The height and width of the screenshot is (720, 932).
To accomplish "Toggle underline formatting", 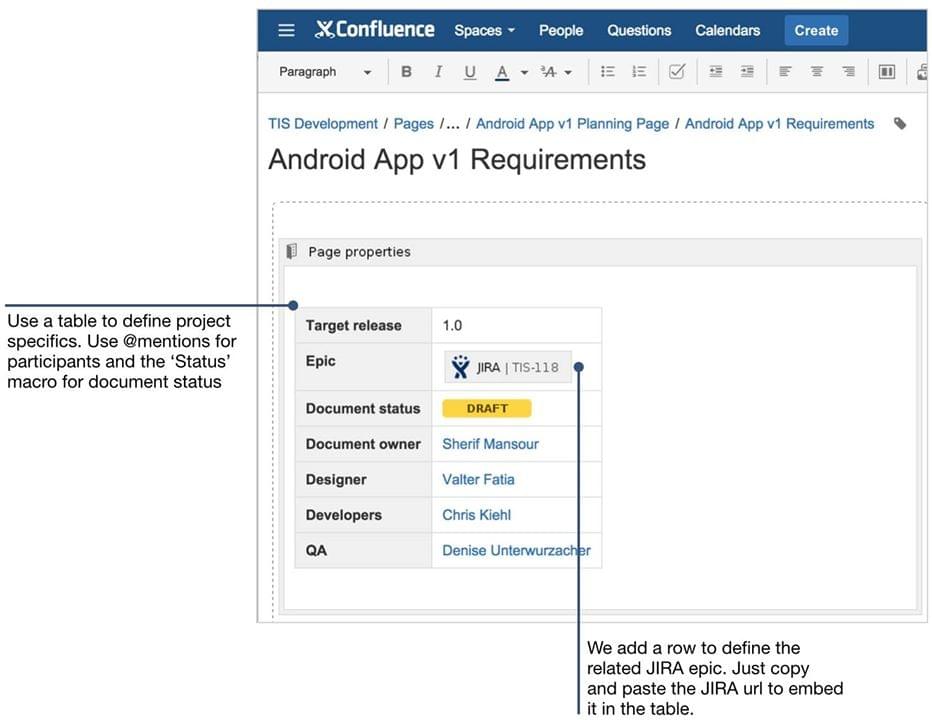I will click(x=470, y=72).
